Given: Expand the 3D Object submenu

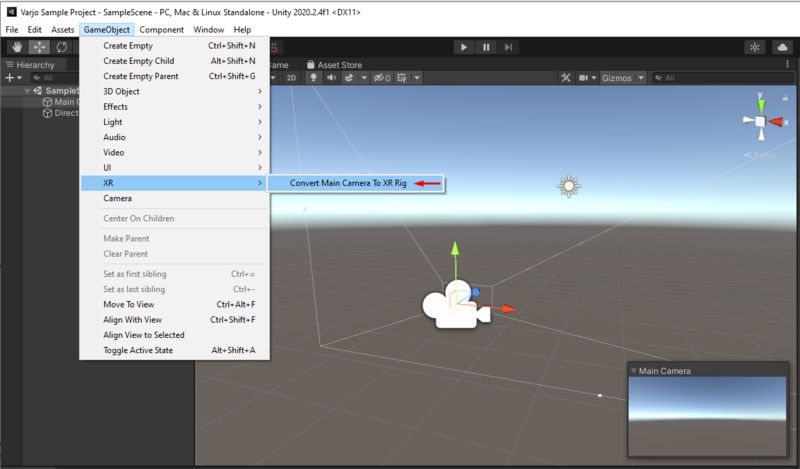Looking at the screenshot, I should click(174, 91).
